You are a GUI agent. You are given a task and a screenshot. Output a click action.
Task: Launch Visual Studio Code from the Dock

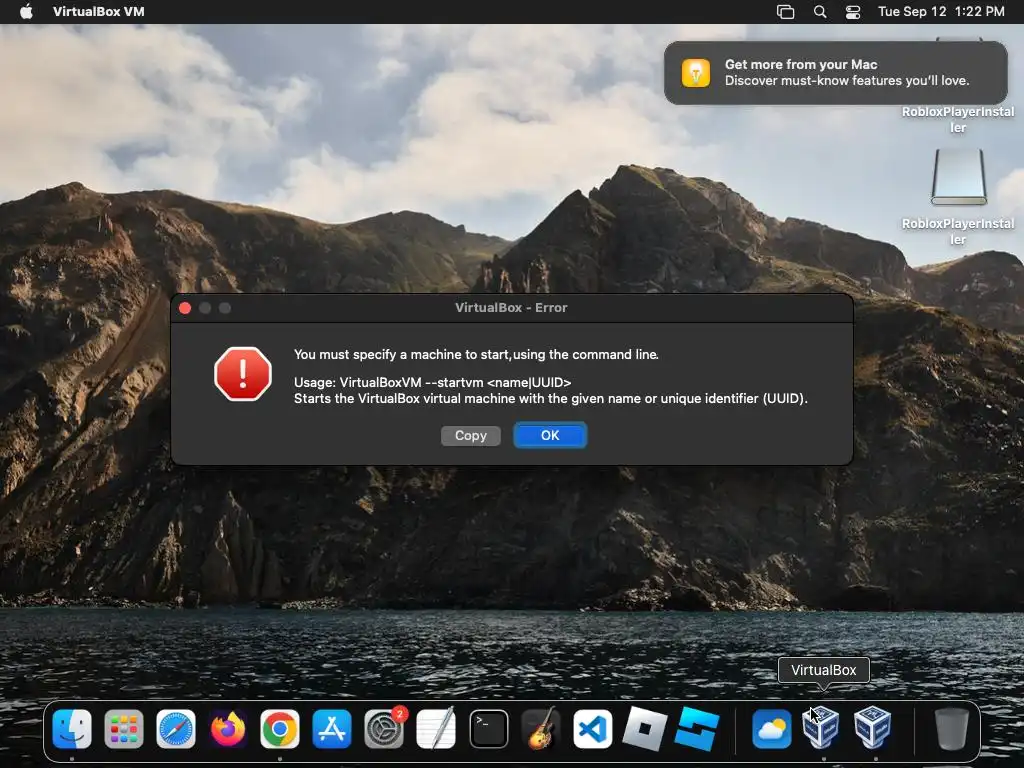tap(592, 729)
